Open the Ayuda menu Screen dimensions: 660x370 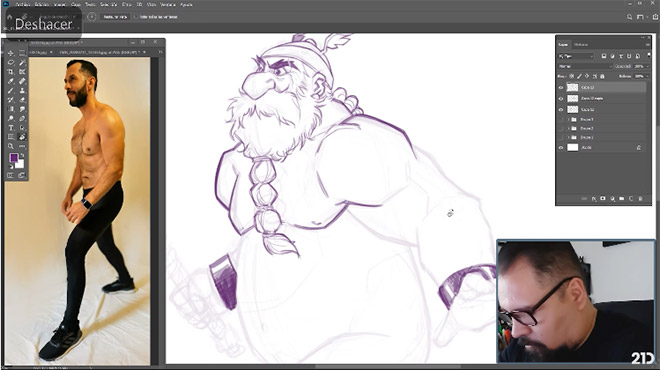(186, 5)
